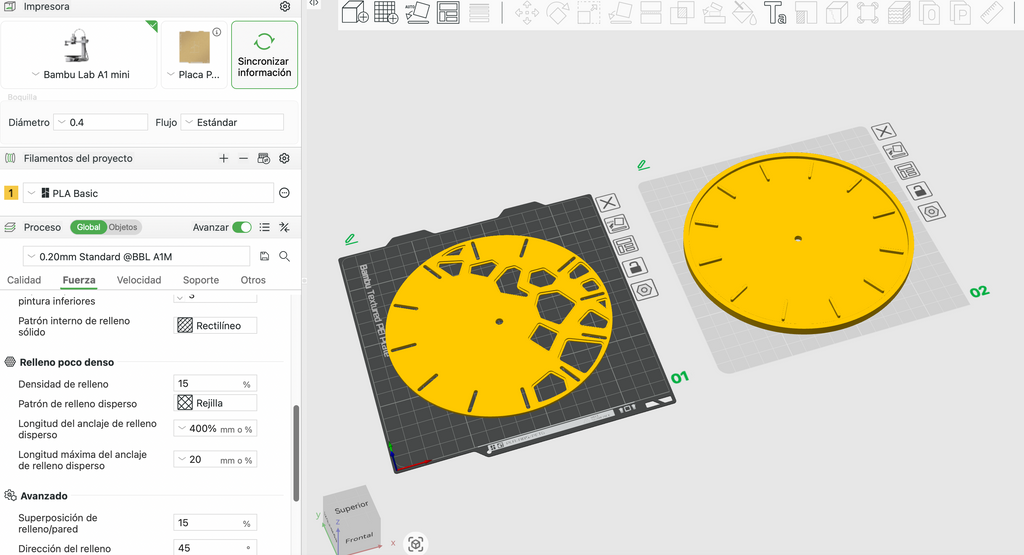Open plate 02 settings hexagon icon

pyautogui.click(x=931, y=212)
